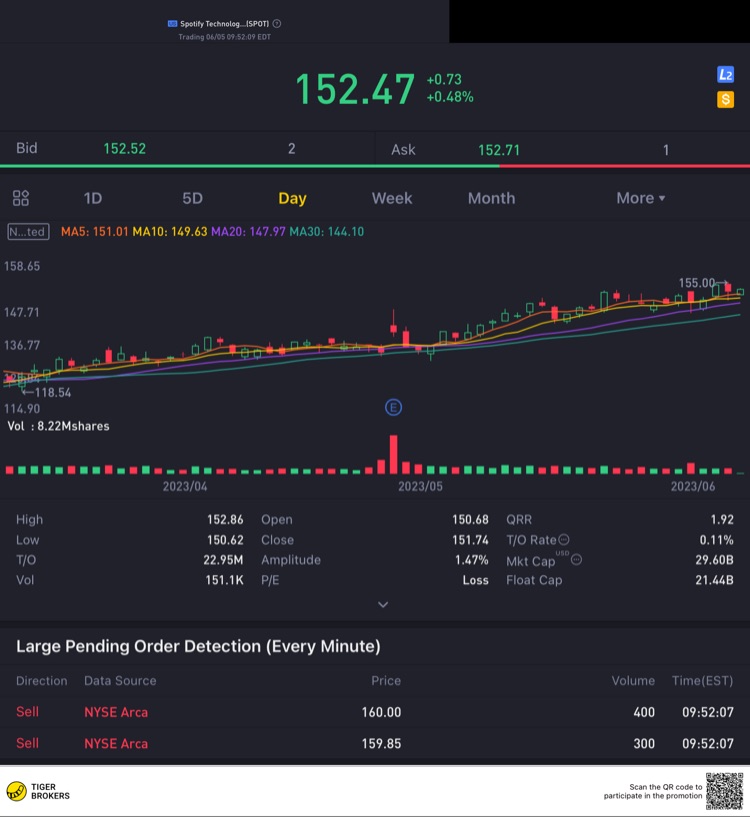Click the Trading 06/05 09:52:09 EDT status

coord(225,37)
